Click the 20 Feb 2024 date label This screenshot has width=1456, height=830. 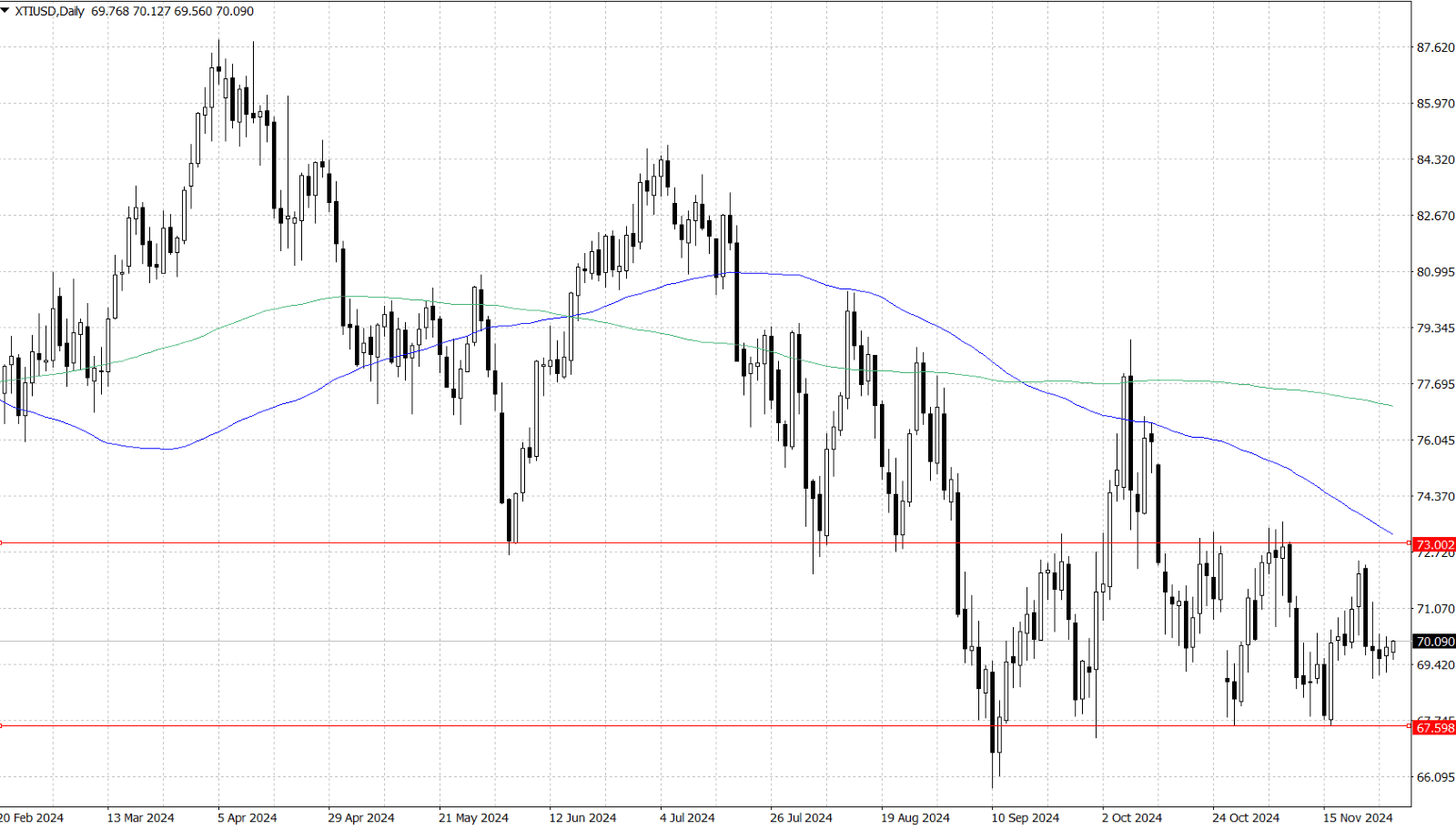(31, 817)
